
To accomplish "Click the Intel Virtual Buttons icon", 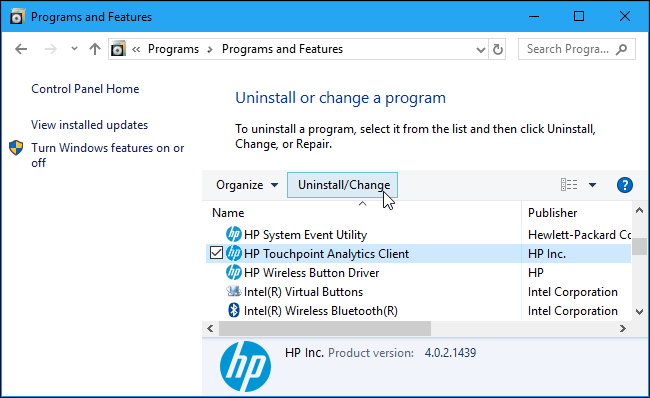I will [234, 291].
